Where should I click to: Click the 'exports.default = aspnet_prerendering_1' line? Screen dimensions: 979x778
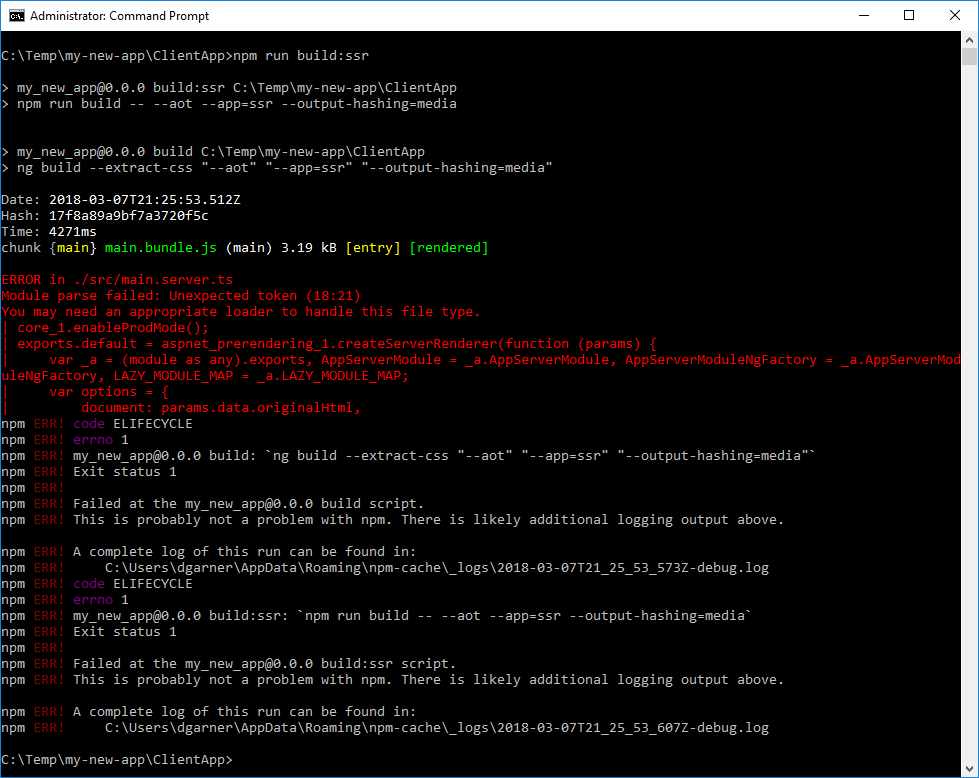point(337,344)
